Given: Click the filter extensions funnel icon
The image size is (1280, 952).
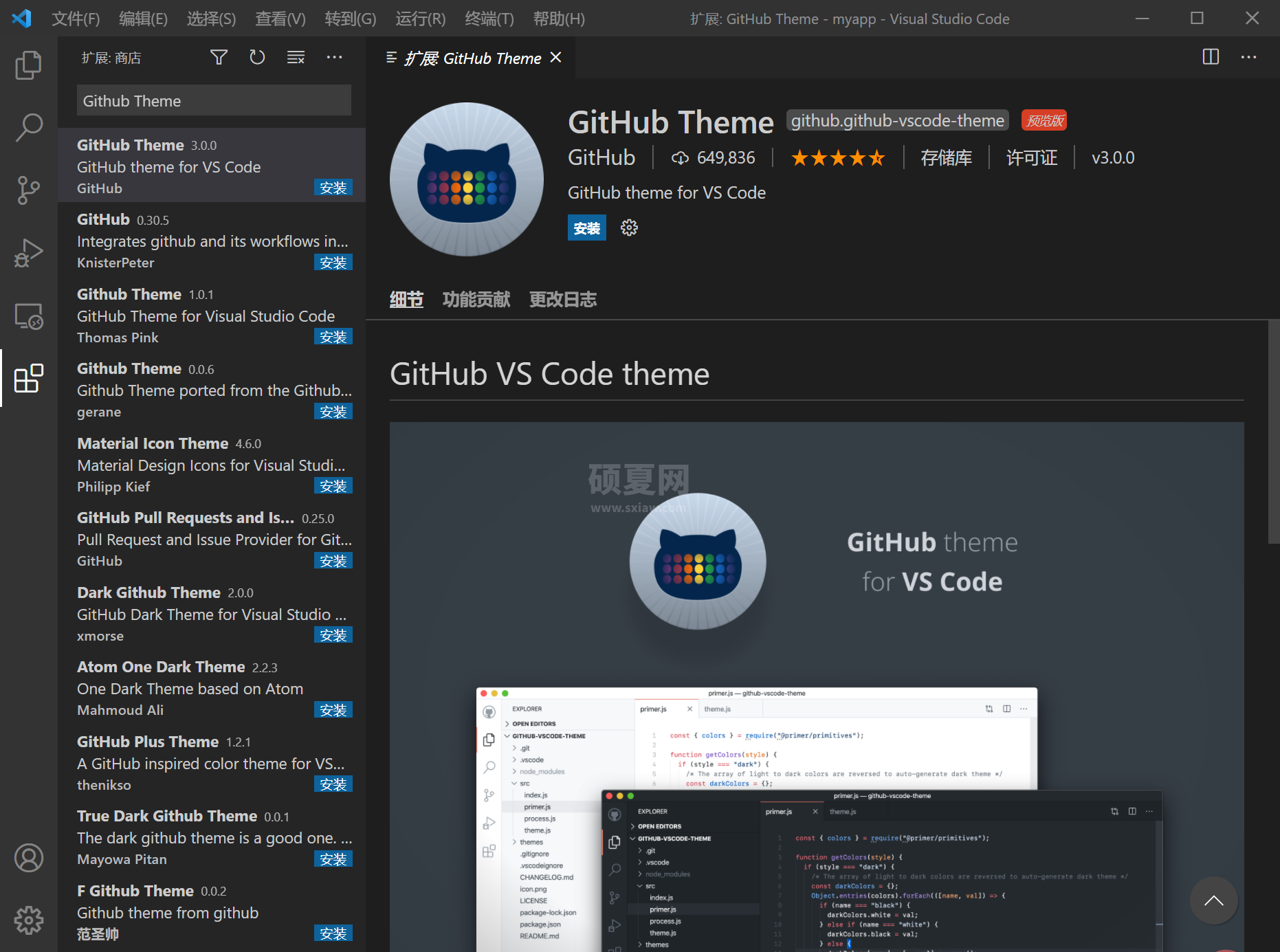Looking at the screenshot, I should point(219,58).
